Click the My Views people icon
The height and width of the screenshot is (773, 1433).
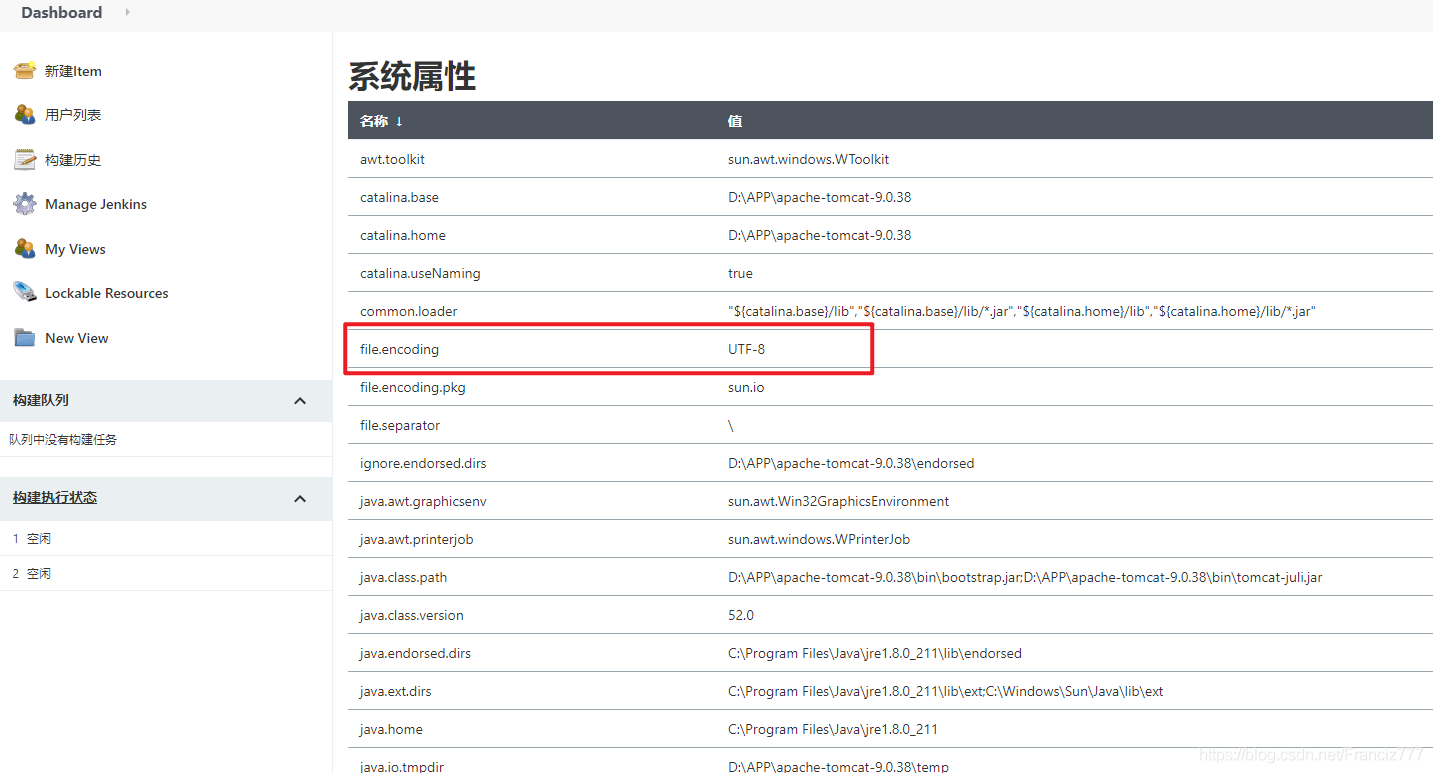(24, 249)
